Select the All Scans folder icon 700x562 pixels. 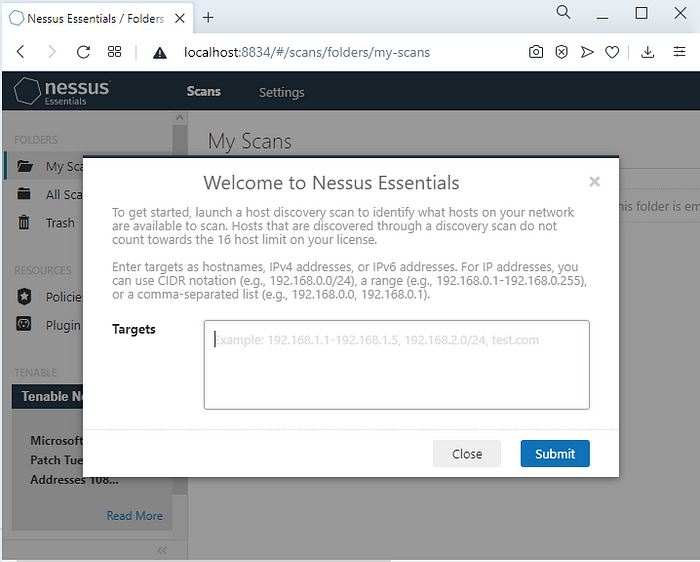click(x=24, y=194)
